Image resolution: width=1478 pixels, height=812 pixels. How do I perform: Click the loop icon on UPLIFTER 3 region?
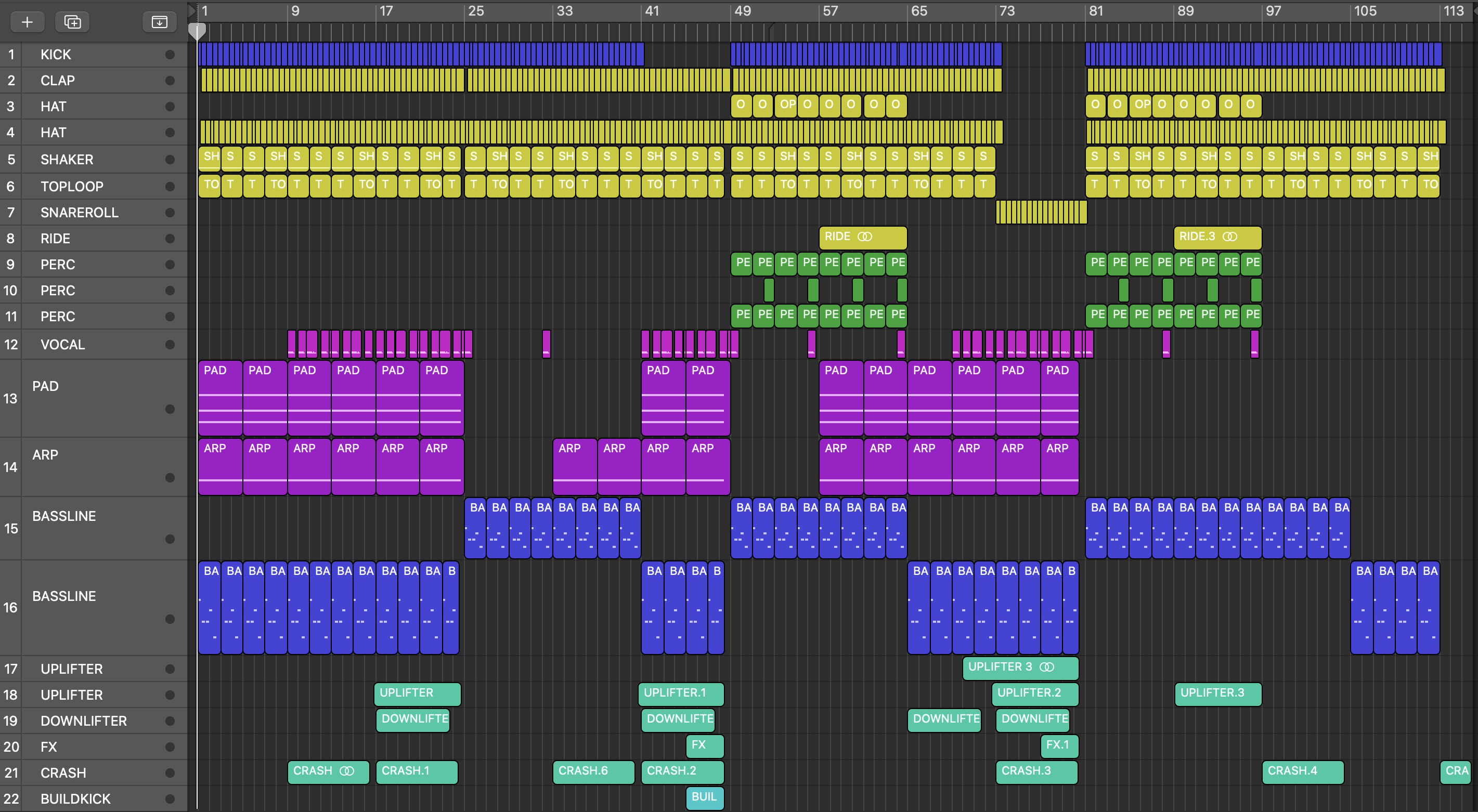click(1047, 667)
